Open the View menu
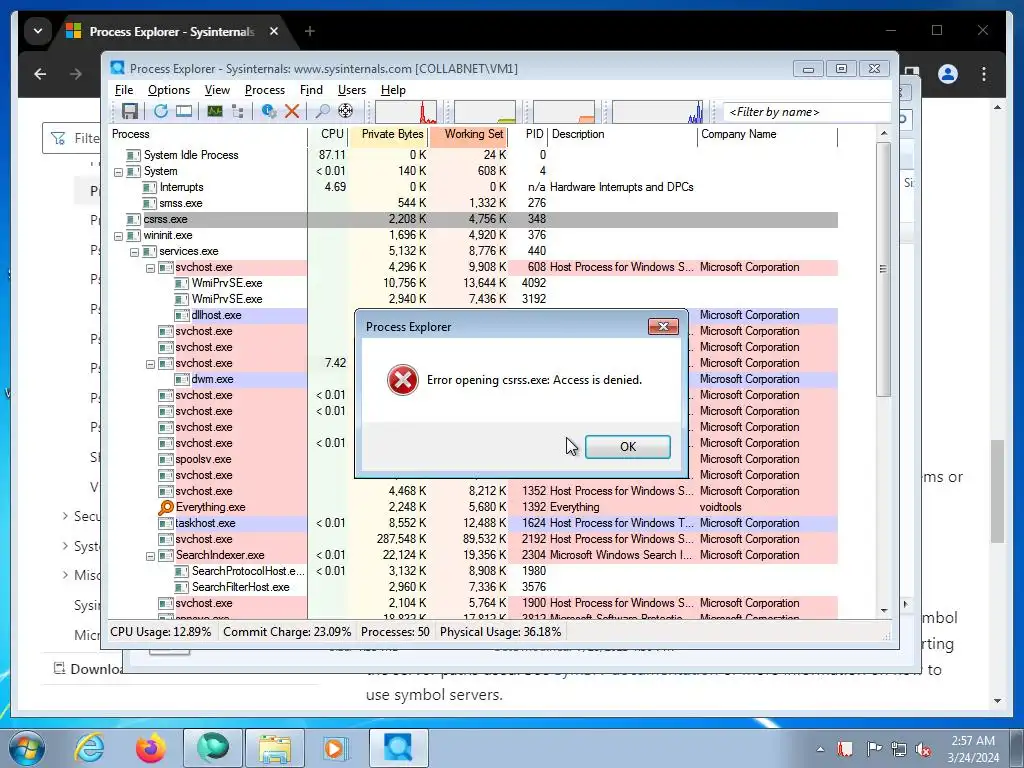This screenshot has height=768, width=1024. 217,90
